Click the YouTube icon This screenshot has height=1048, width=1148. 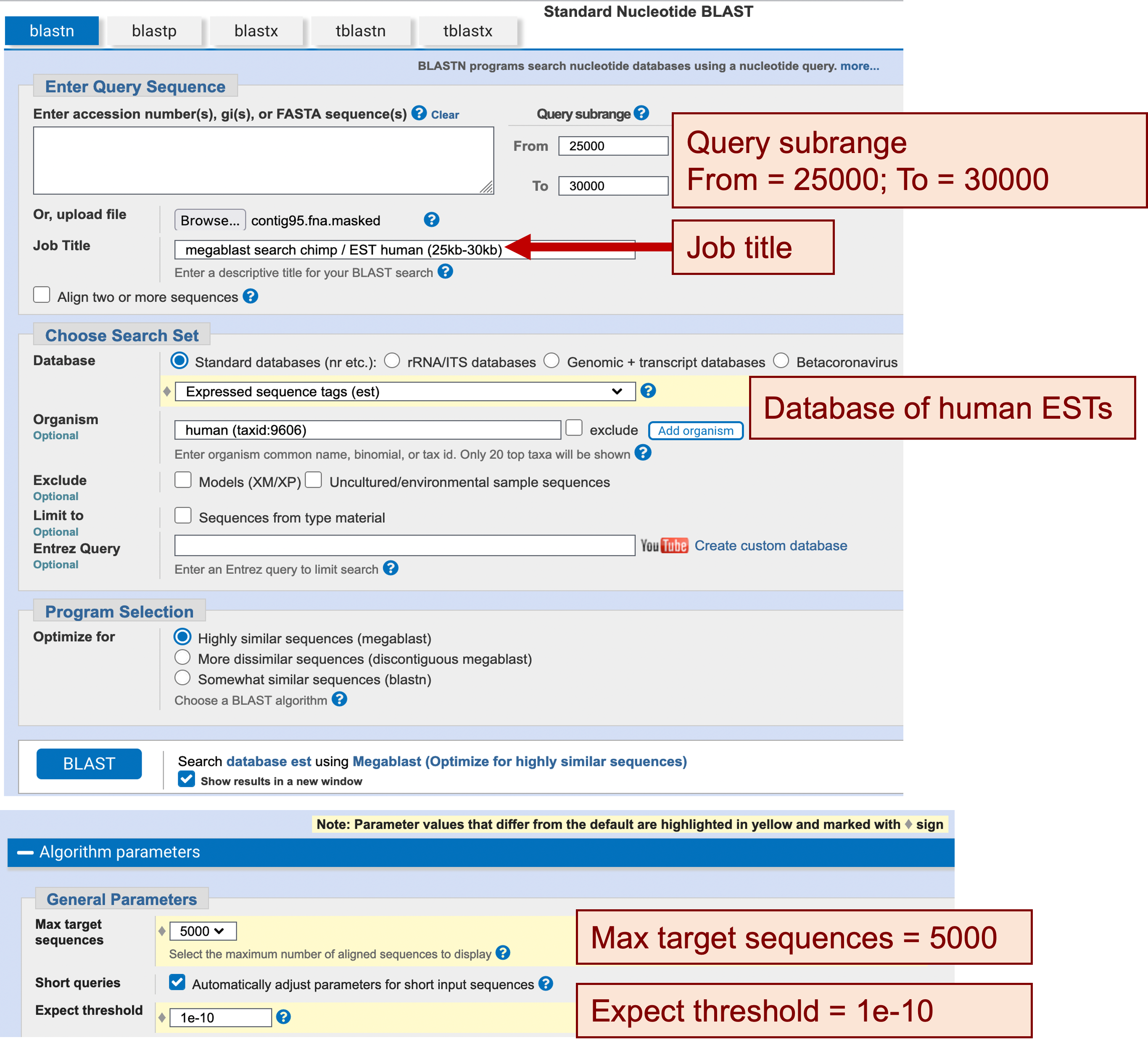(x=664, y=546)
